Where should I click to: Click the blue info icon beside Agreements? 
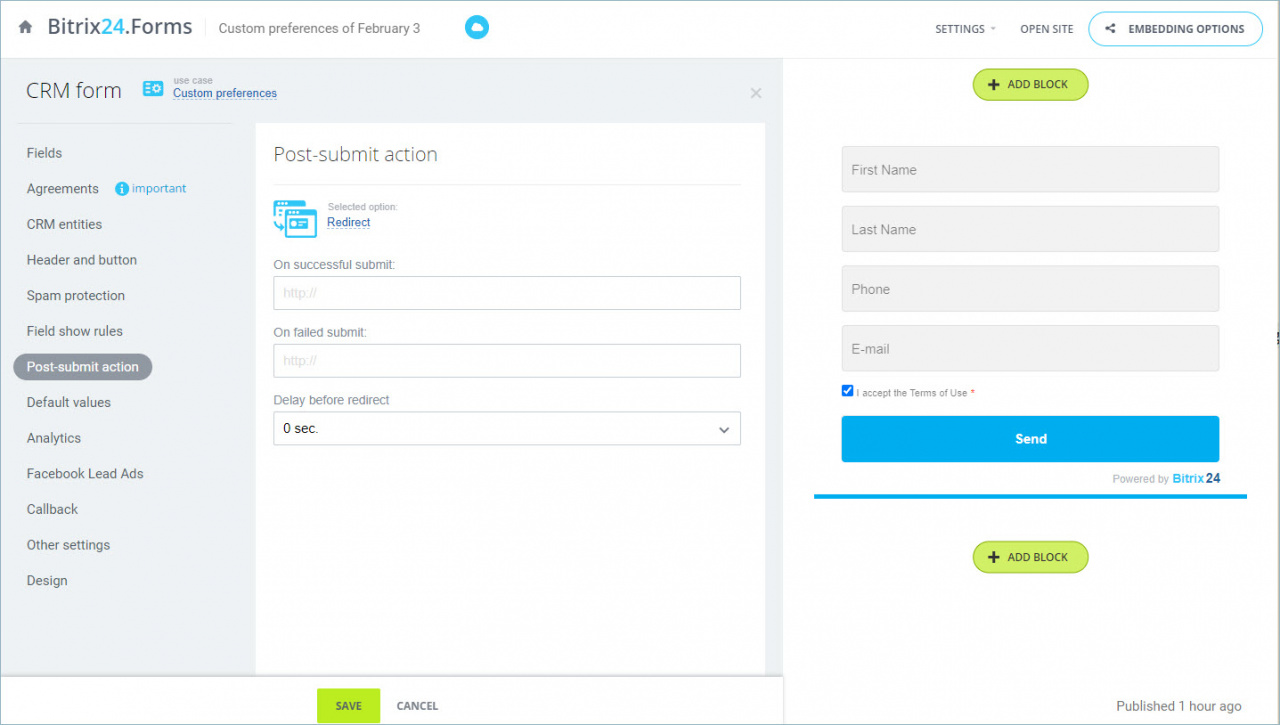point(122,189)
